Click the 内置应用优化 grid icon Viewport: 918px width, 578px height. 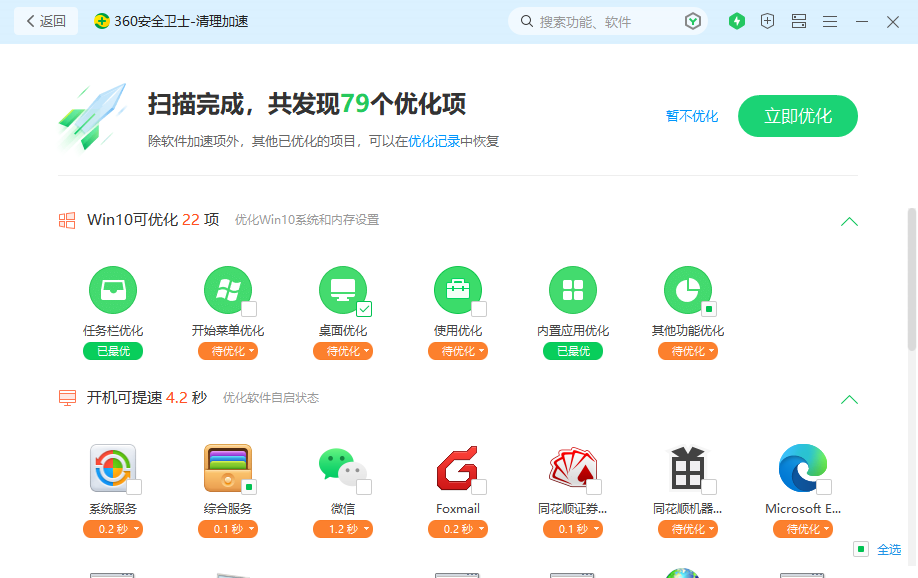pyautogui.click(x=573, y=291)
